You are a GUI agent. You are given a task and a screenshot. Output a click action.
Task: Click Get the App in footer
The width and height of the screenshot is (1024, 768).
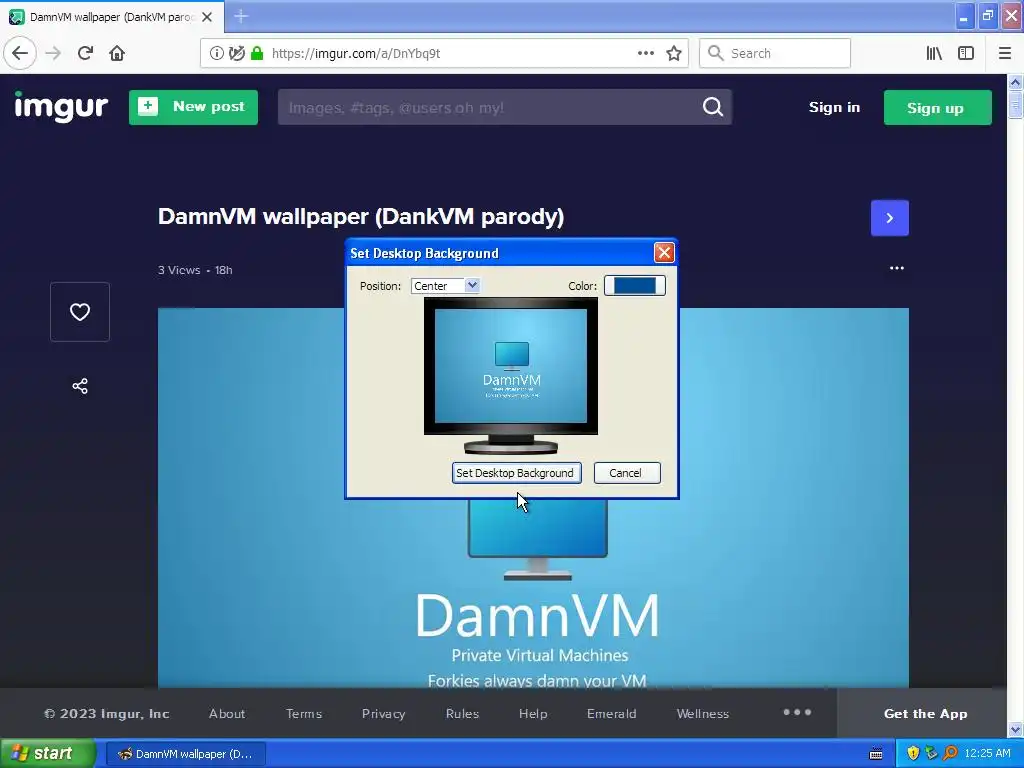(x=925, y=714)
